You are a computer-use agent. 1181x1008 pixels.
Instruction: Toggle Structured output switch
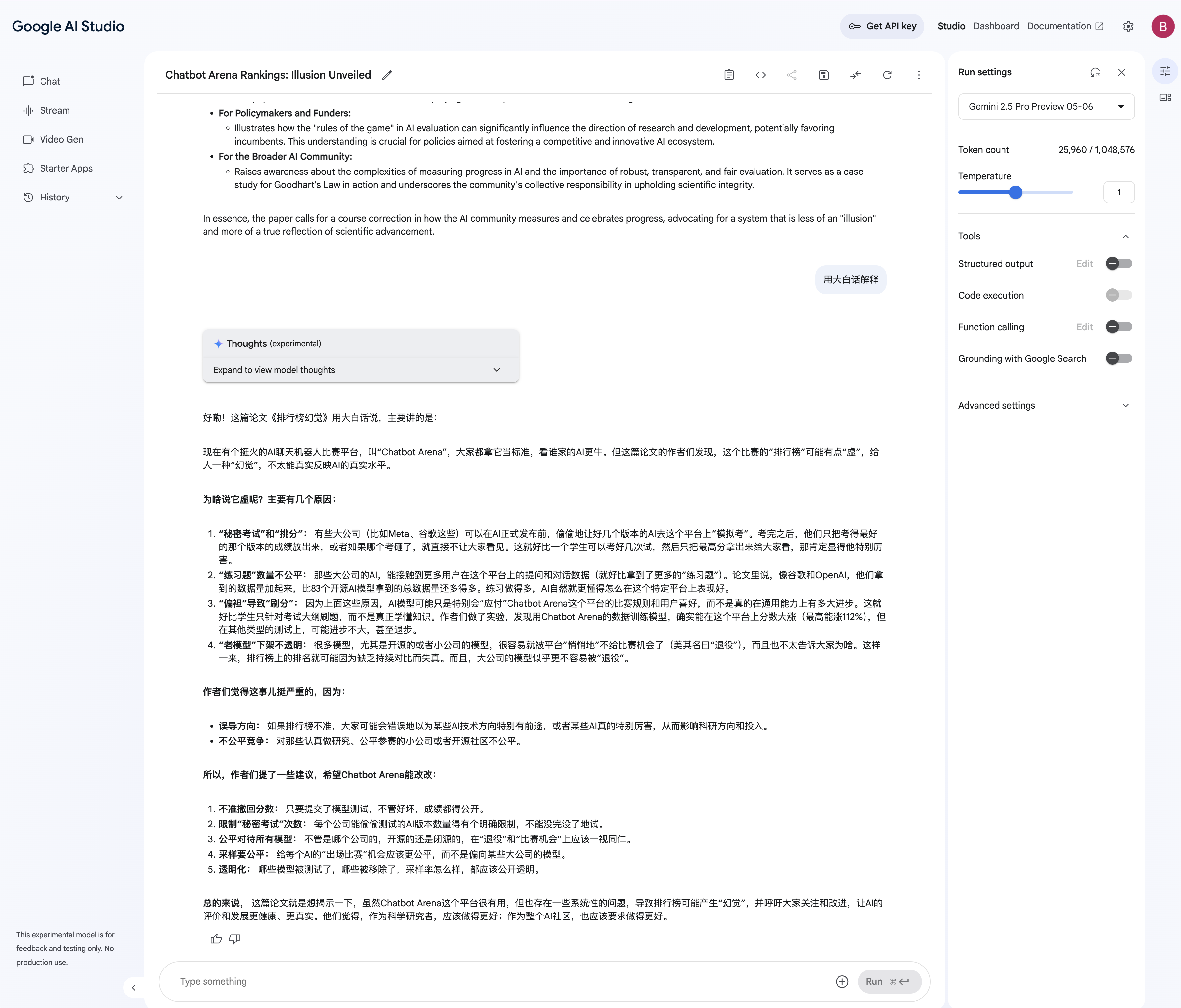point(1118,263)
